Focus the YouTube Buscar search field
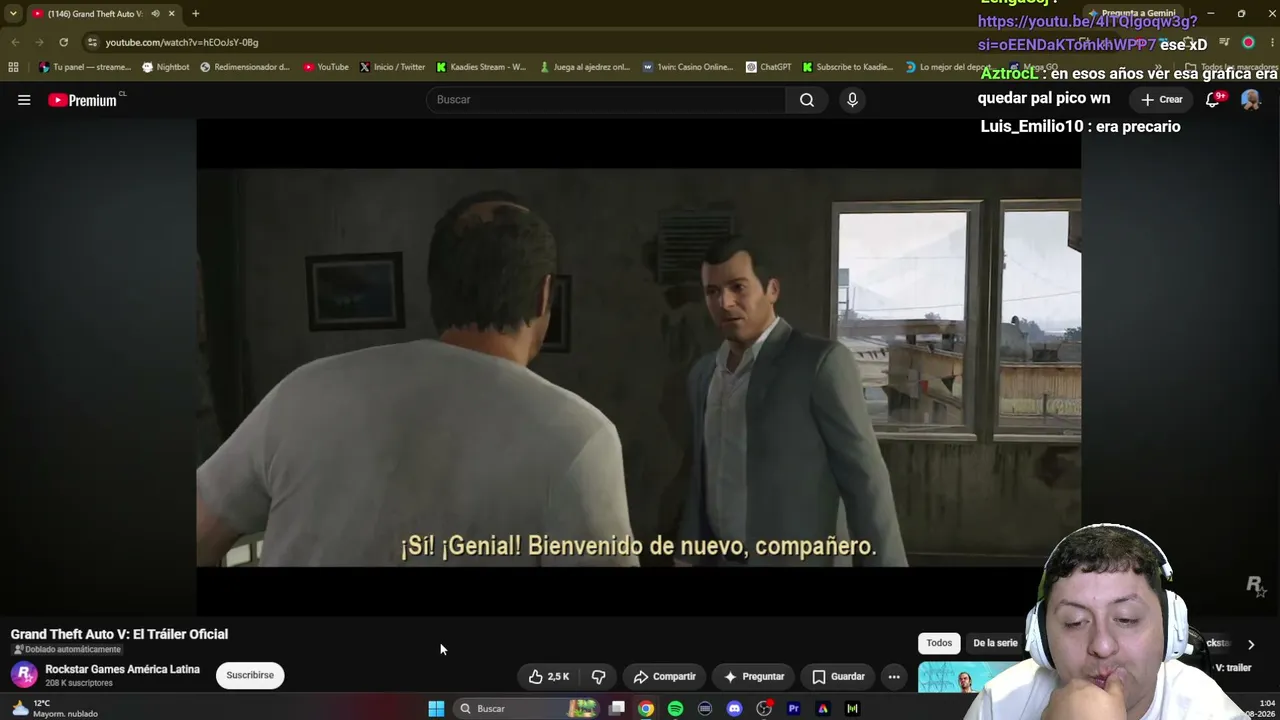The width and height of the screenshot is (1280, 720). click(606, 100)
